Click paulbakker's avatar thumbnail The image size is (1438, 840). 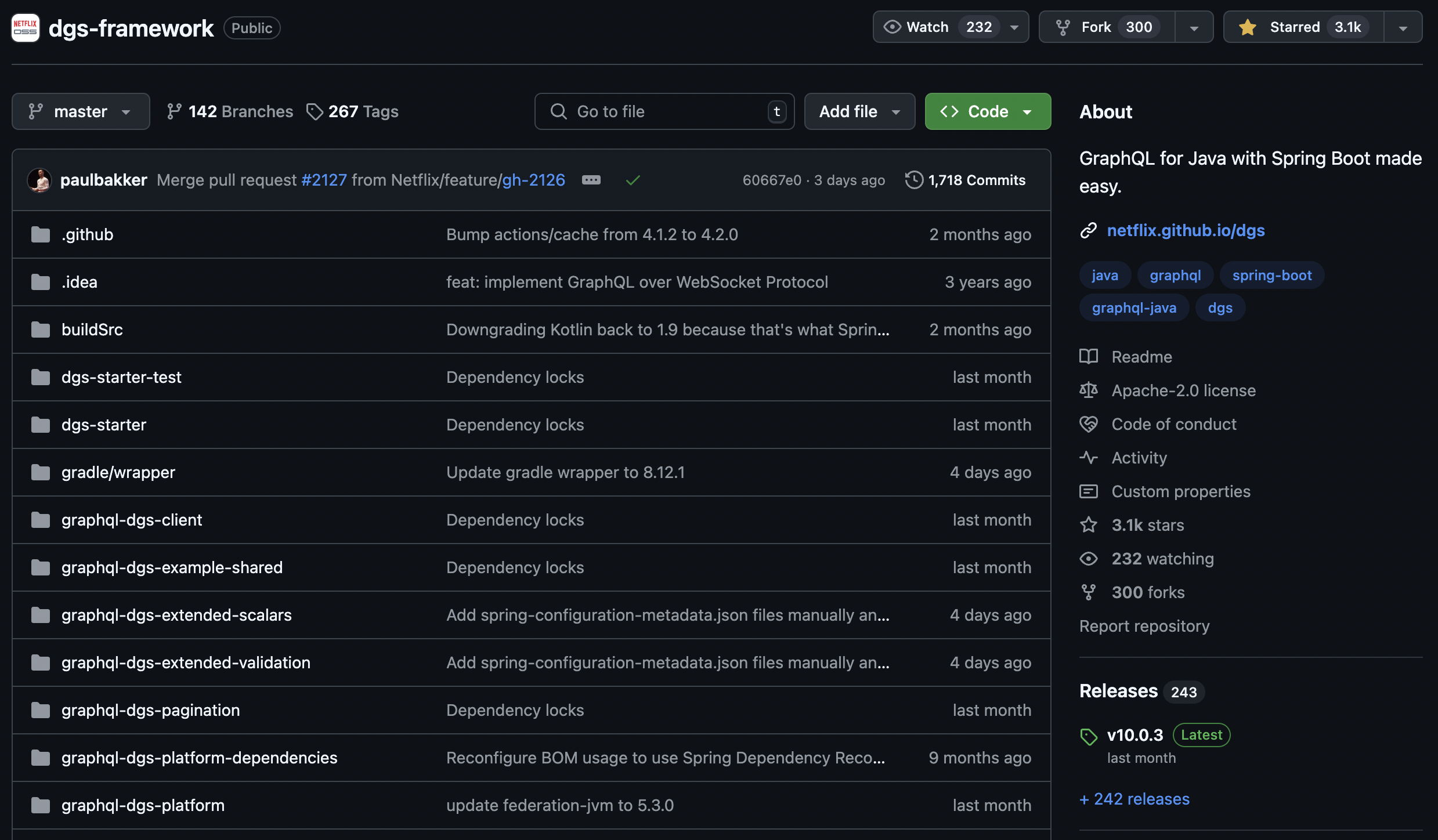(39, 180)
